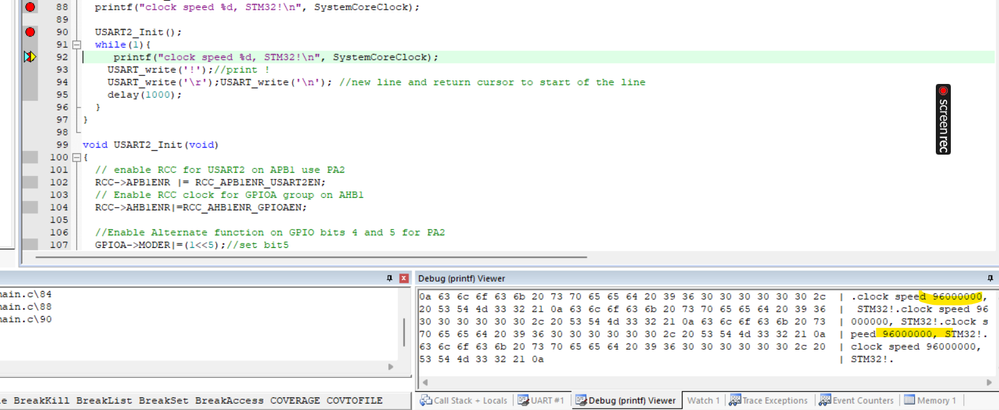Viewport: 999px width, 410px height.
Task: Show the Memory 1 tab
Action: point(930,400)
